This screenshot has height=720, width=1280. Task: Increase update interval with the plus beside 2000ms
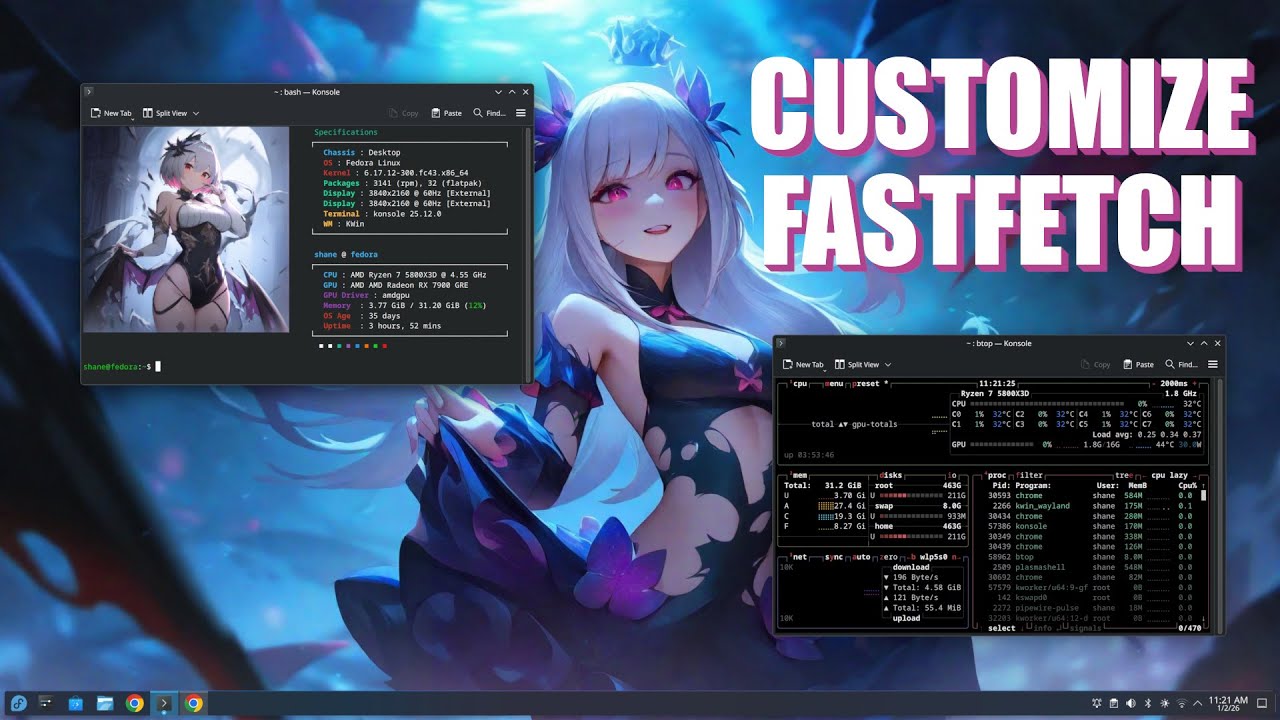[1195, 384]
